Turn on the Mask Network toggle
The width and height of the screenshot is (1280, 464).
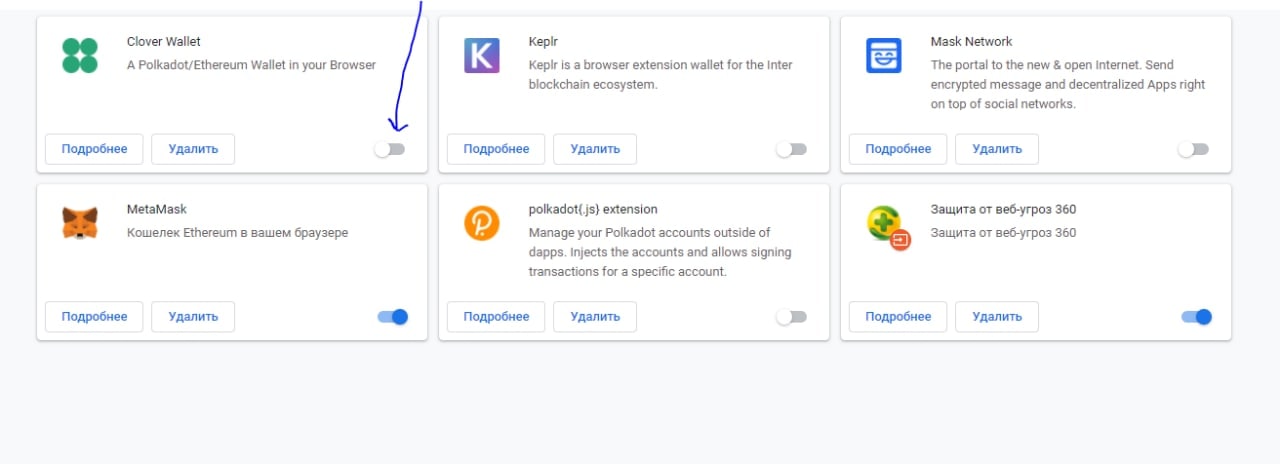tap(1193, 149)
